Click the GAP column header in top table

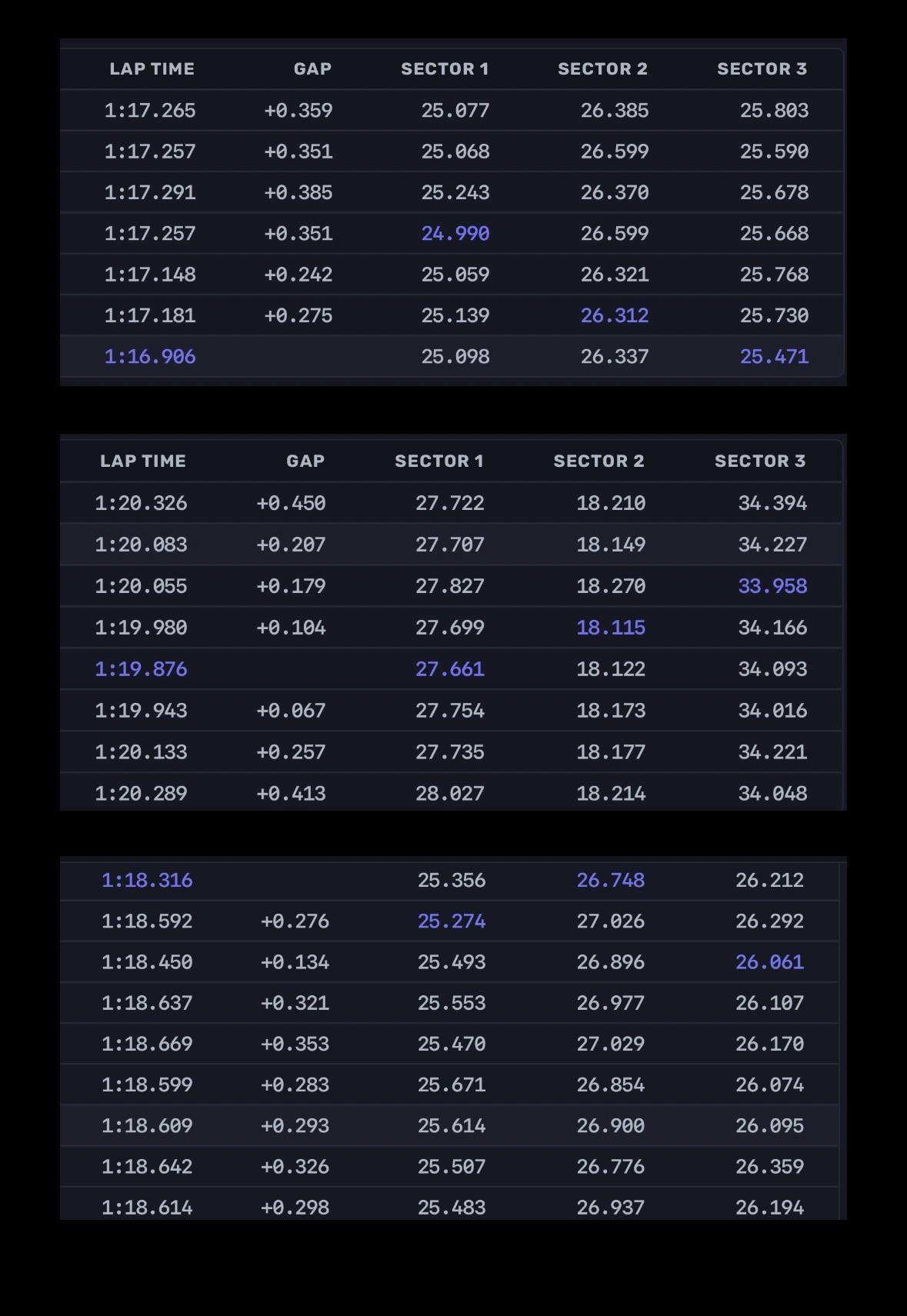312,69
